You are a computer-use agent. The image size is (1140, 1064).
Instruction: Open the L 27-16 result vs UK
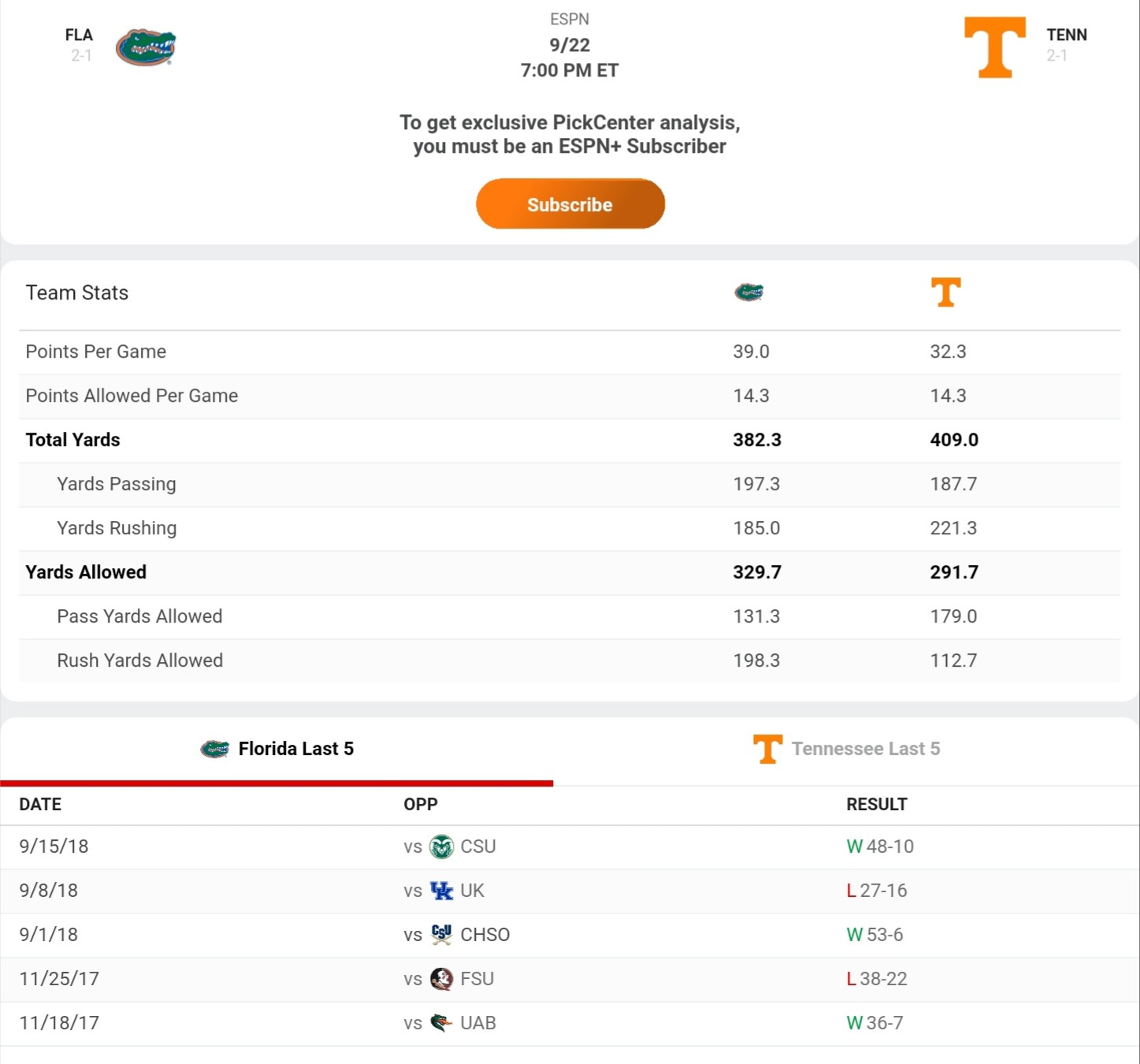click(877, 891)
